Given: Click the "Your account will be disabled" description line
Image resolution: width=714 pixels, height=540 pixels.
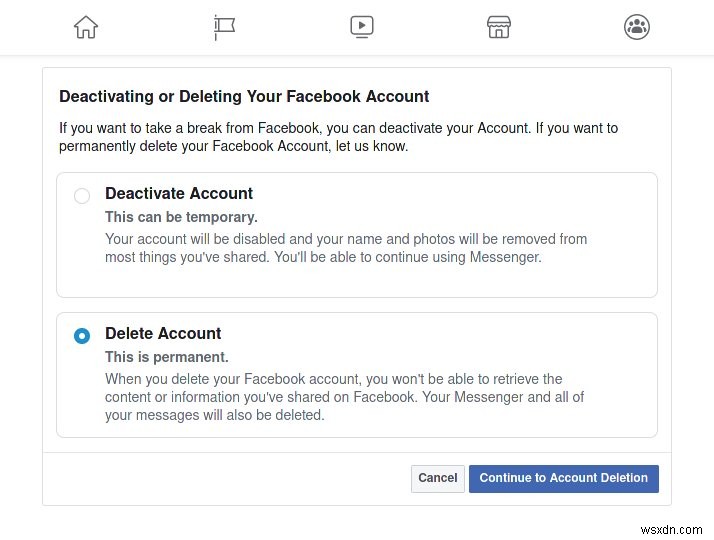Looking at the screenshot, I should 346,239.
